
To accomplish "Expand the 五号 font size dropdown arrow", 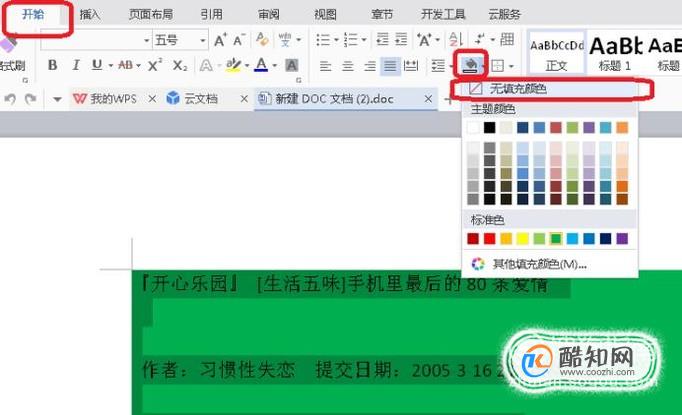I will tap(203, 40).
